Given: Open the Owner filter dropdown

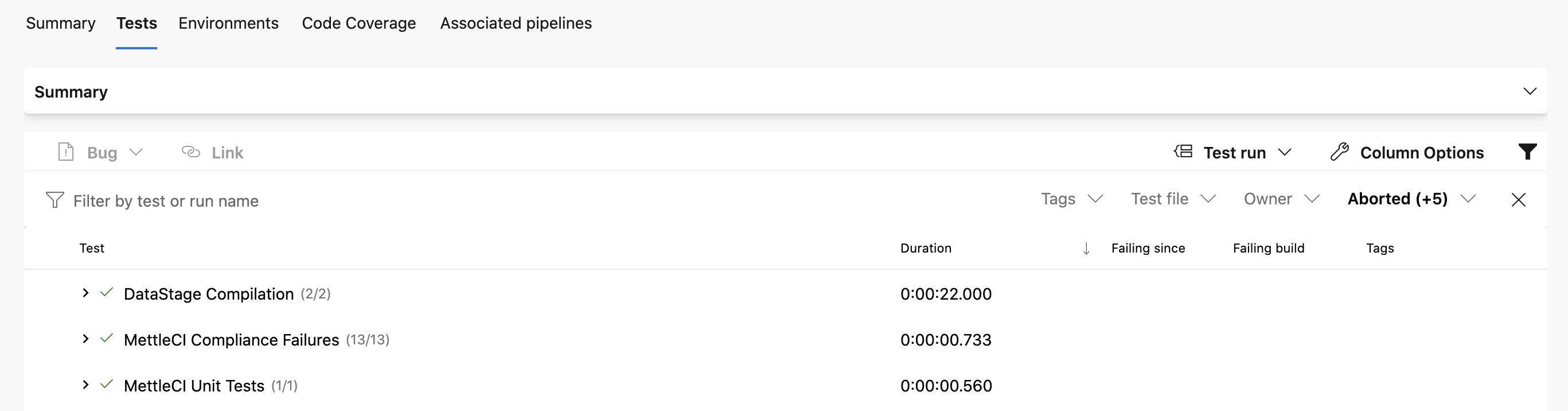Looking at the screenshot, I should click(x=1281, y=199).
